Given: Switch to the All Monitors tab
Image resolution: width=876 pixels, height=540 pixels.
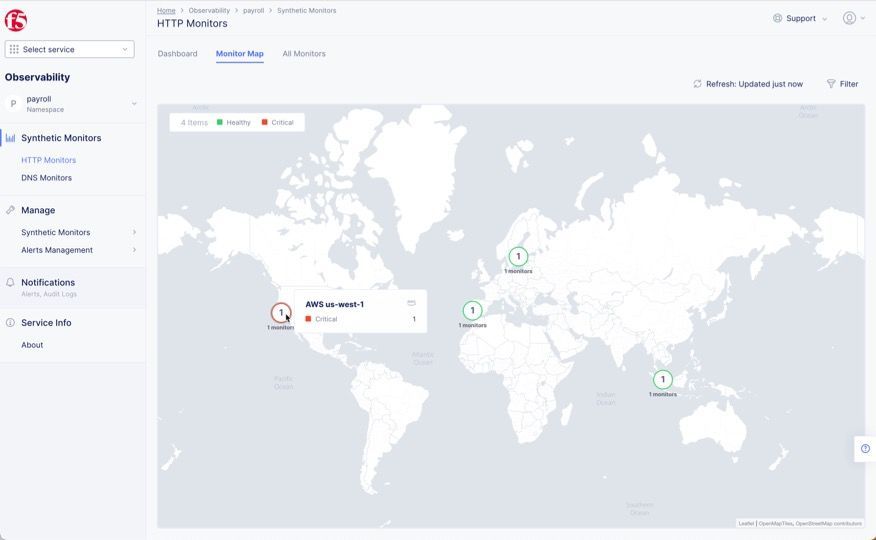Looking at the screenshot, I should [x=304, y=54].
